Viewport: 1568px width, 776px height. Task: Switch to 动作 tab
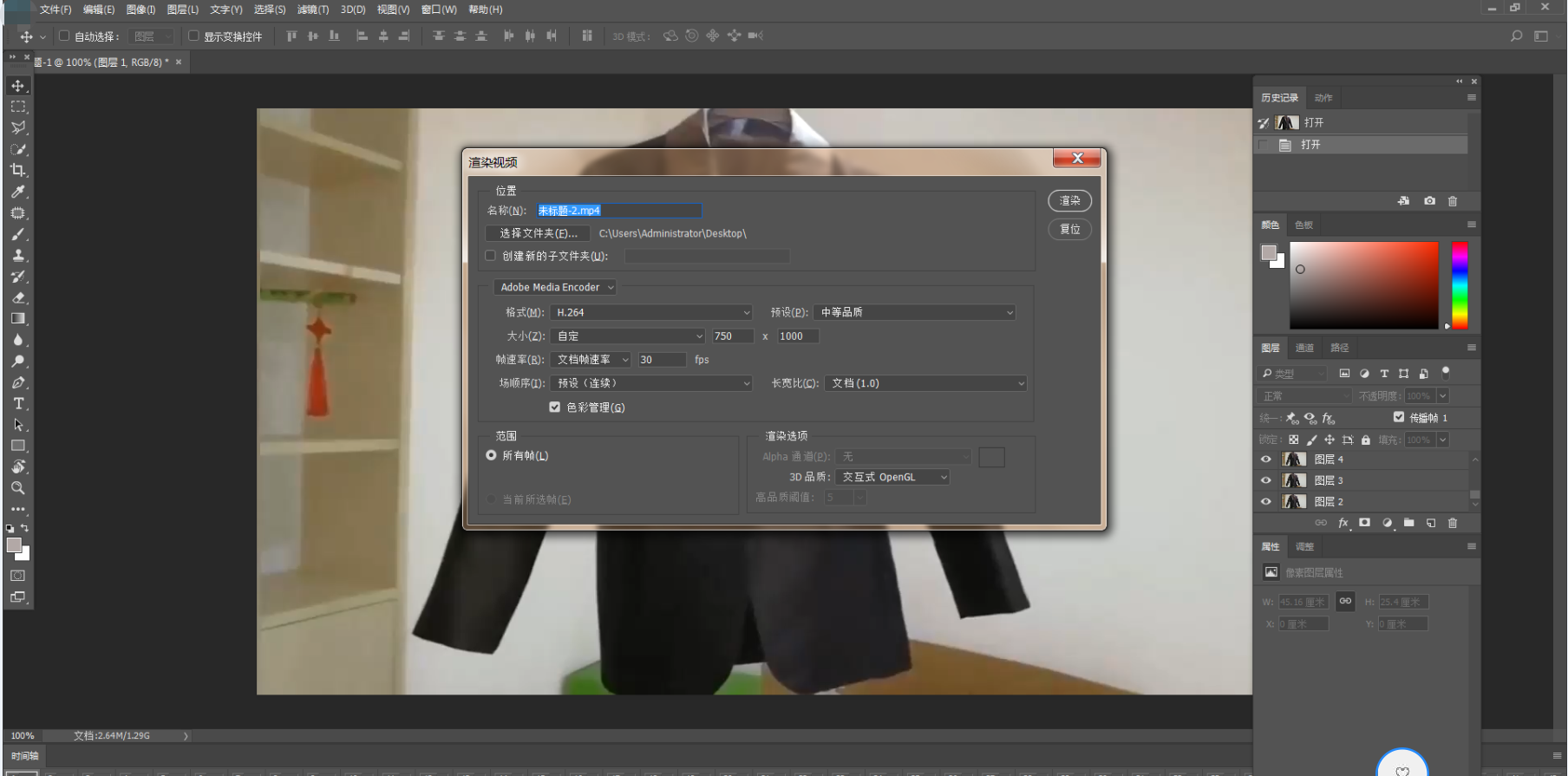click(1323, 98)
